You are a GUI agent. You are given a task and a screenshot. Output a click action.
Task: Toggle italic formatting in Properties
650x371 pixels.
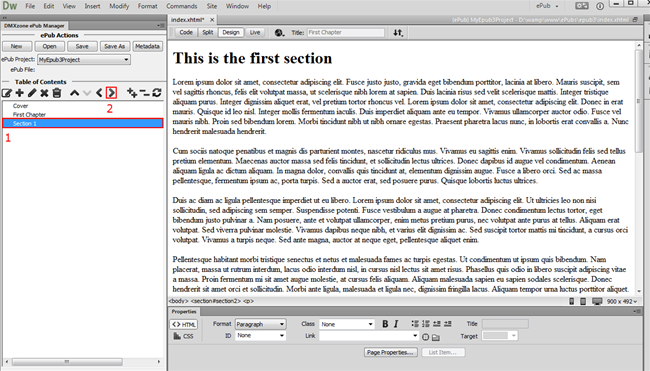tap(396, 324)
